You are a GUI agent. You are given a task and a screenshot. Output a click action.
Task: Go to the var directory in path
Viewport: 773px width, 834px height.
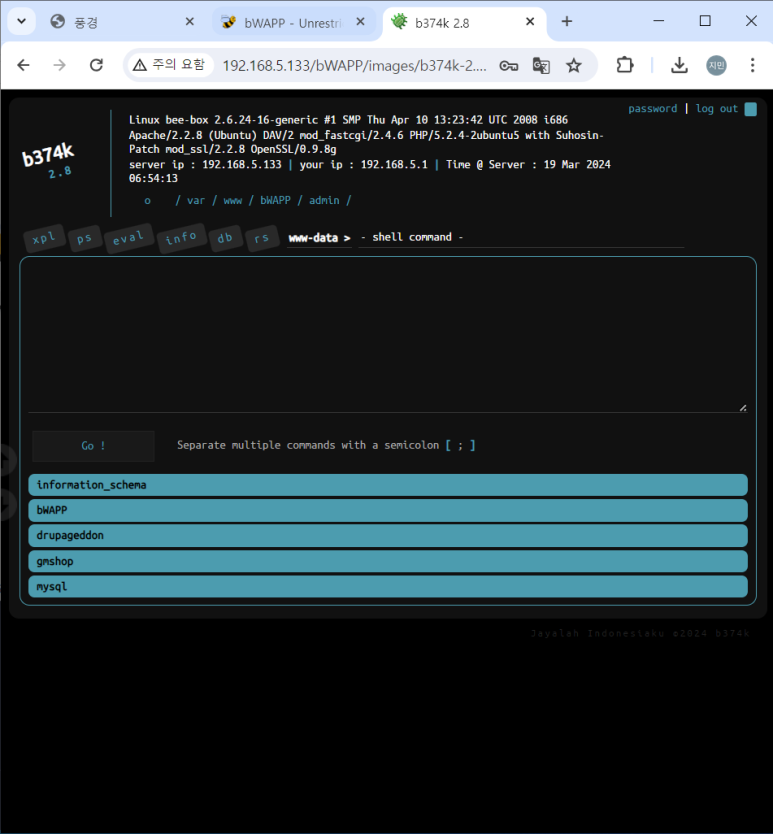[195, 201]
